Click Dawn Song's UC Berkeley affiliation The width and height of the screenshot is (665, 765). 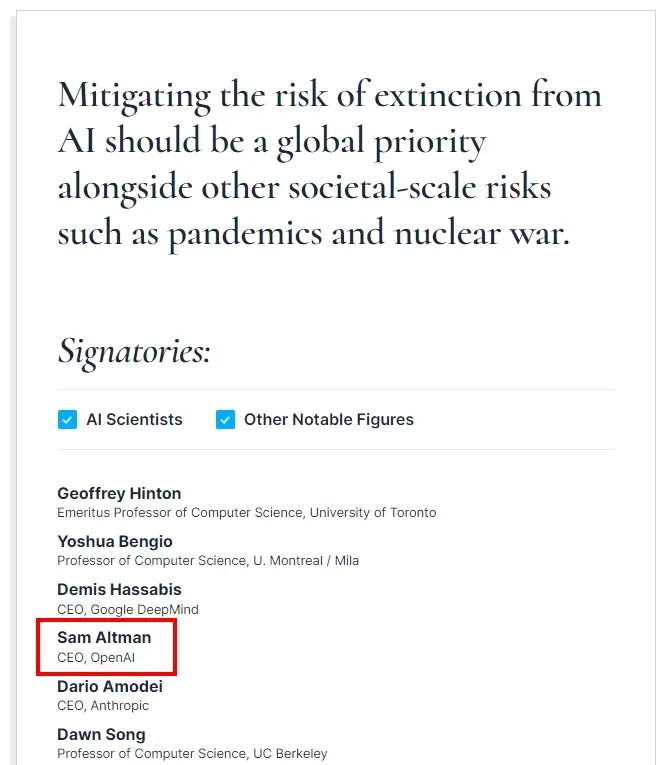coord(290,753)
